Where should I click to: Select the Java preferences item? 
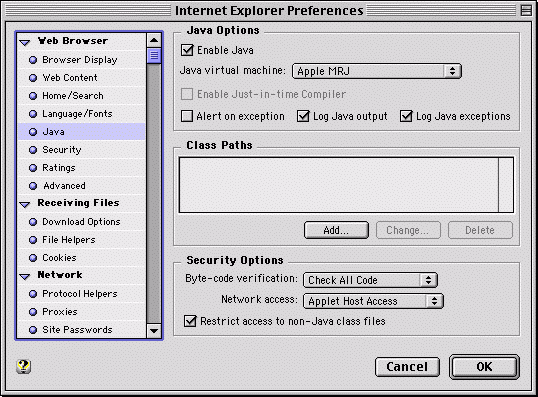pos(82,132)
